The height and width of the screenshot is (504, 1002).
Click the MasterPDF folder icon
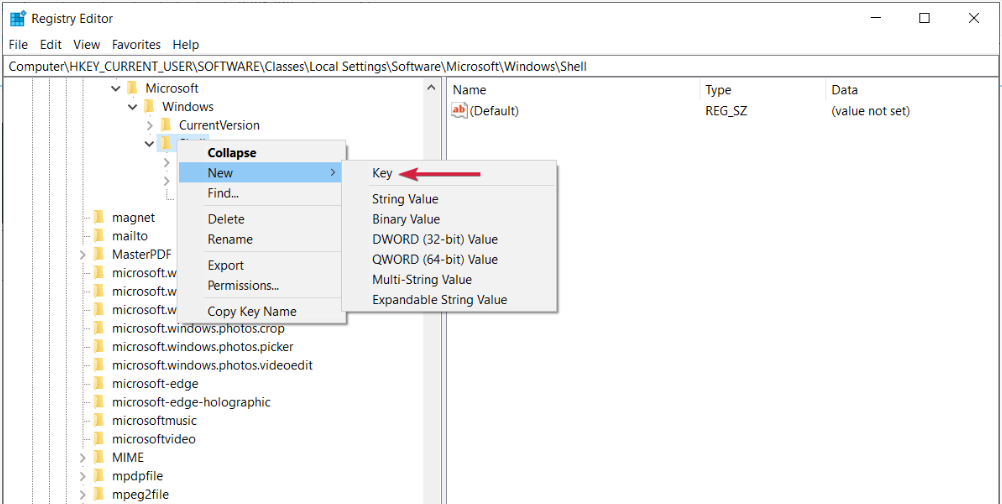[x=98, y=254]
